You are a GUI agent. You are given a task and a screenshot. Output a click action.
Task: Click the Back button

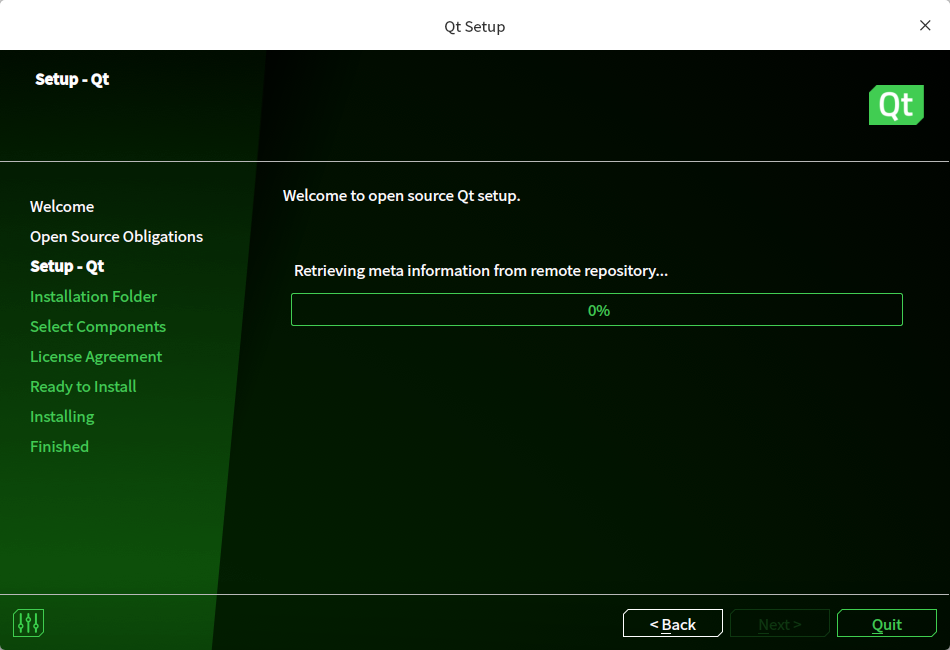(672, 623)
